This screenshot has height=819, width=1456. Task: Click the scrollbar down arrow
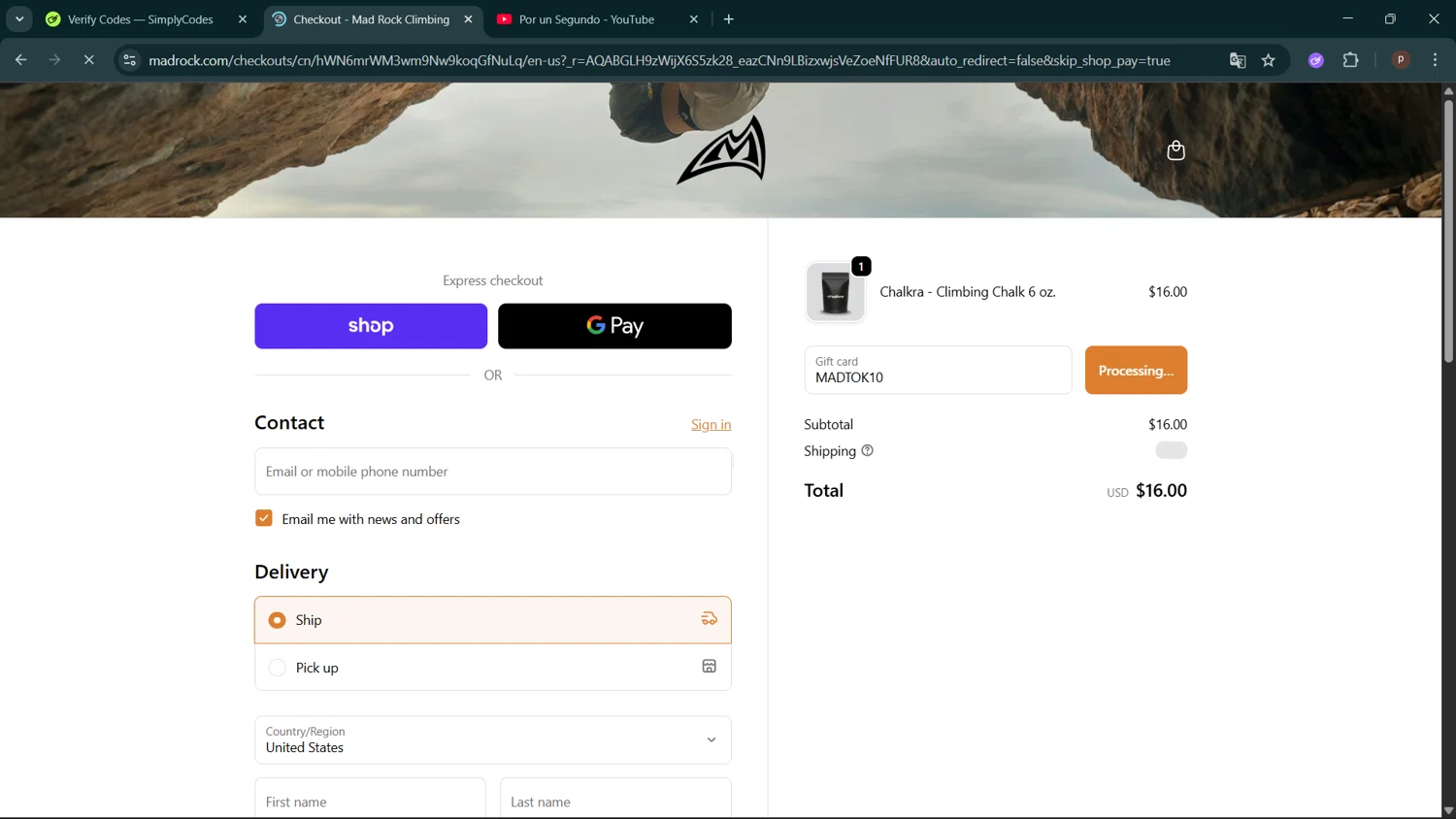pos(1448,810)
